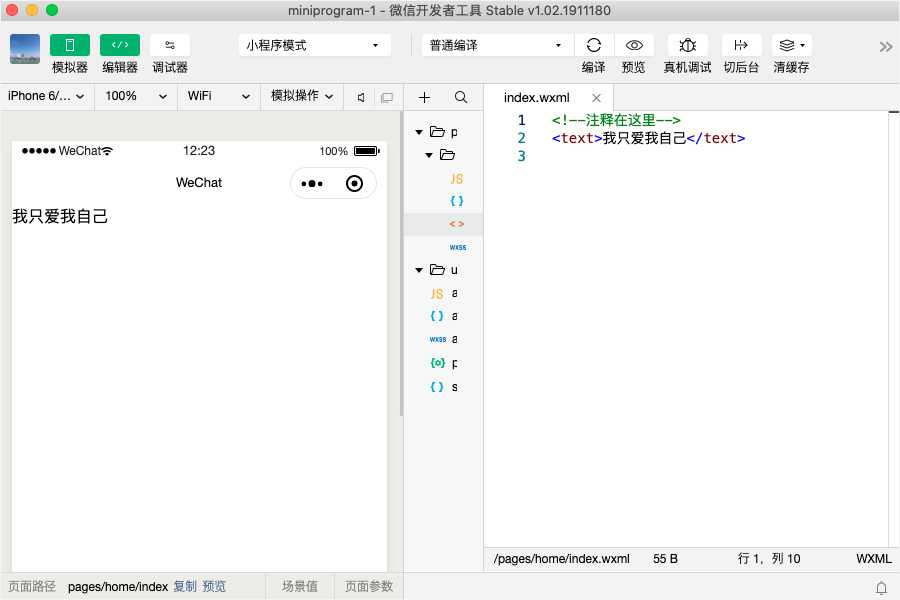Click editor code line 2 text tag
900x600 pixels.
(648, 138)
